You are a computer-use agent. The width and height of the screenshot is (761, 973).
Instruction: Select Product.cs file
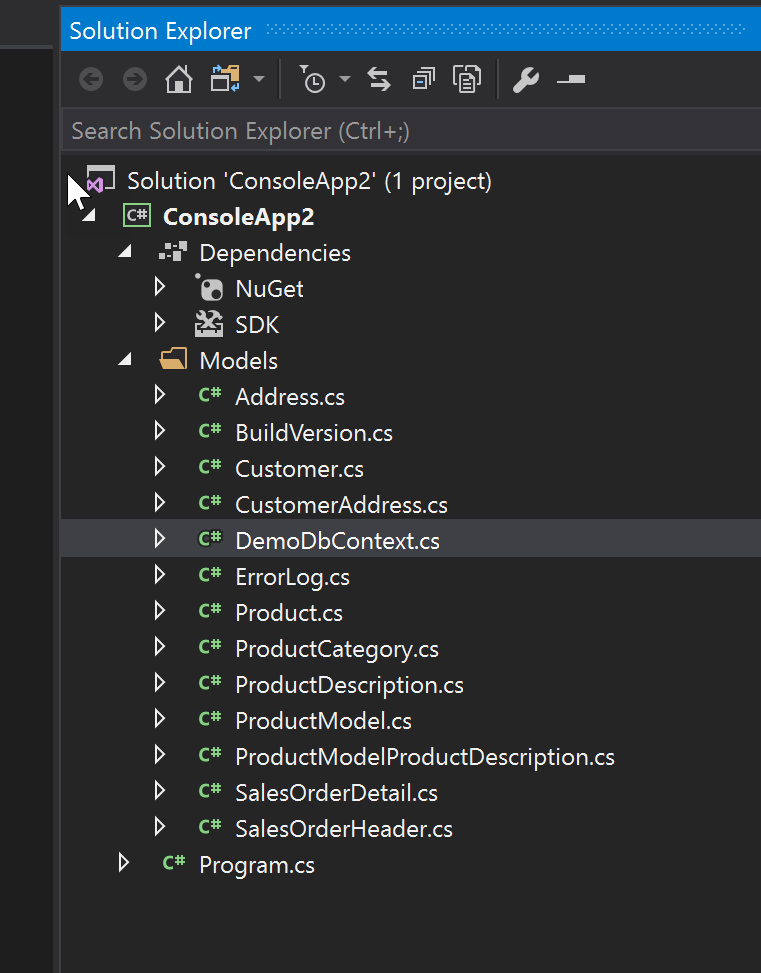[x=289, y=613]
